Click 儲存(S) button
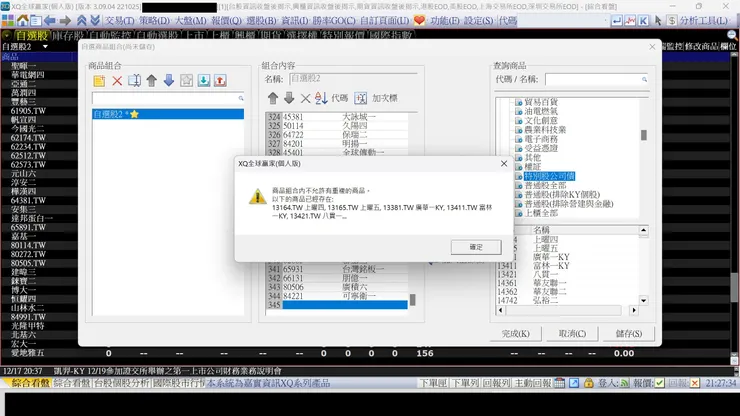This screenshot has width=740, height=416. pos(629,333)
